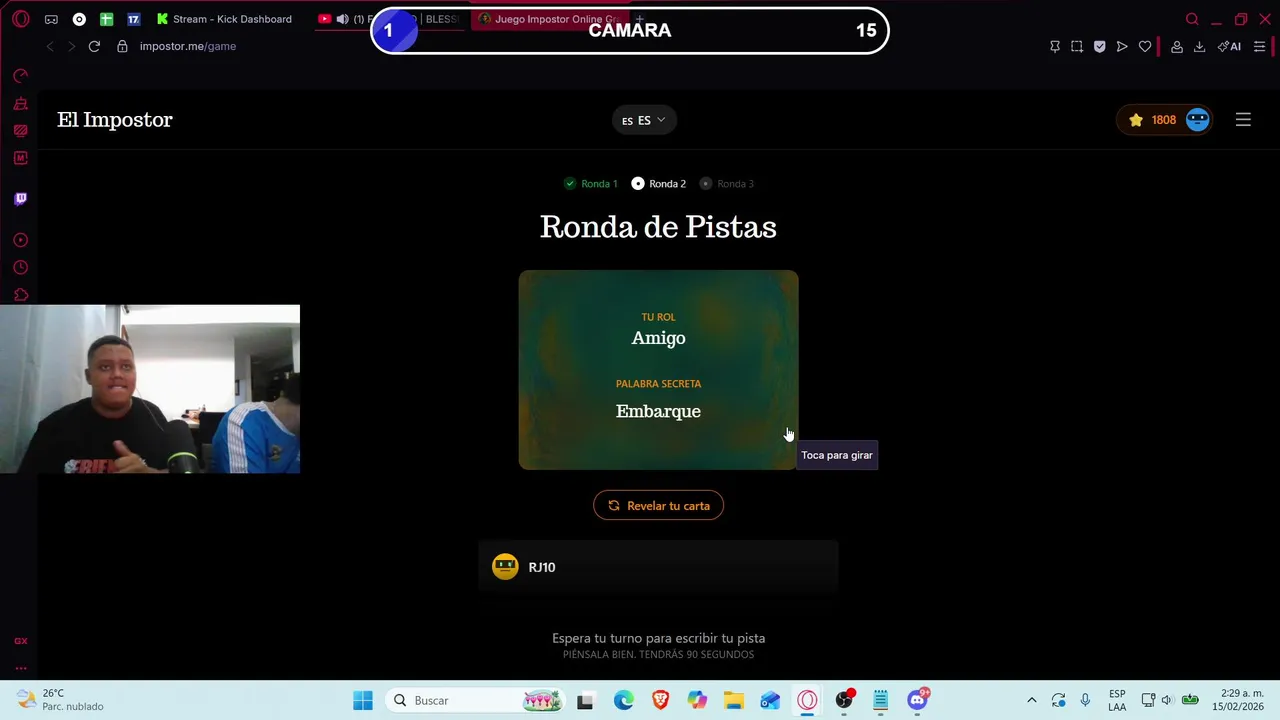Open the pinned white circle tab

click(x=79, y=19)
